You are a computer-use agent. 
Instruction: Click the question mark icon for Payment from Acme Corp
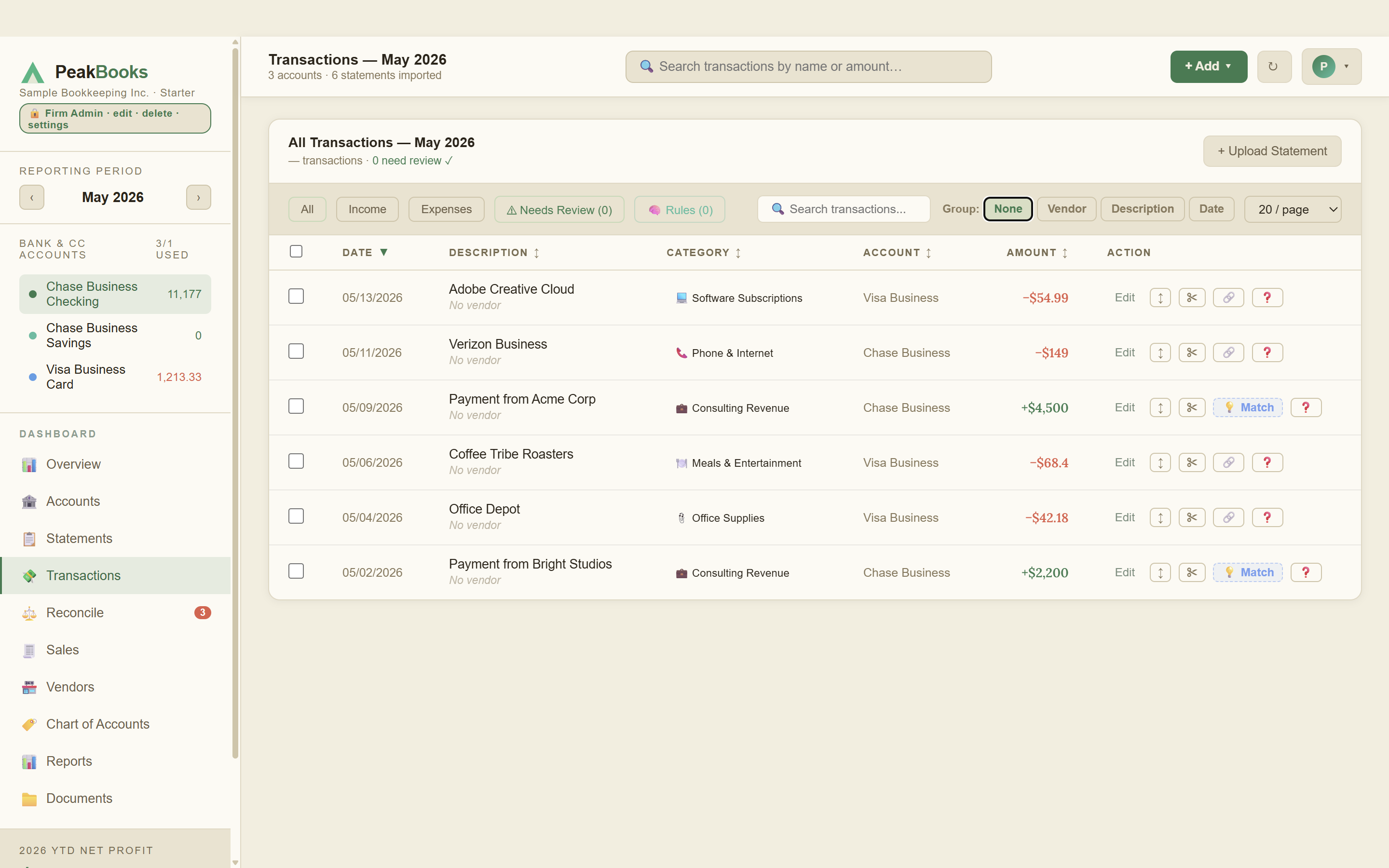click(x=1306, y=407)
